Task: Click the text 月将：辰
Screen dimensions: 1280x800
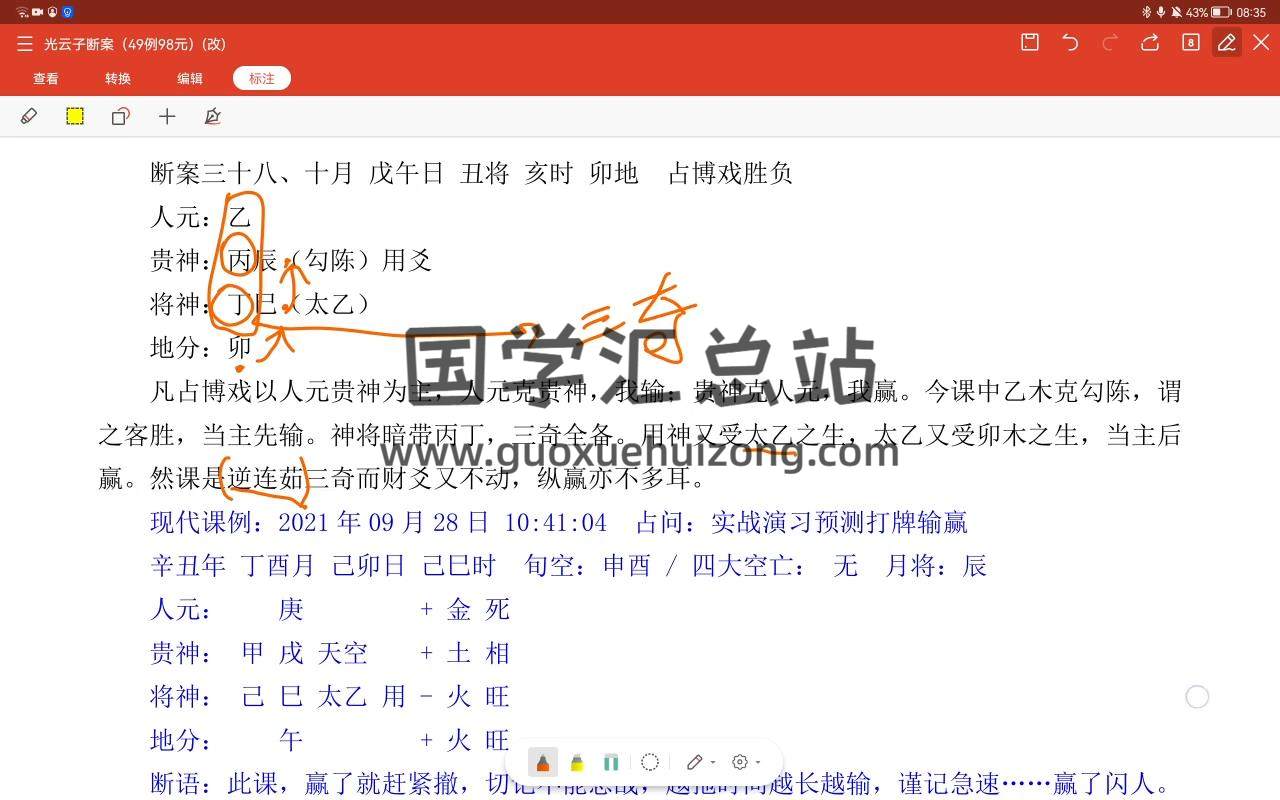Action: point(936,566)
